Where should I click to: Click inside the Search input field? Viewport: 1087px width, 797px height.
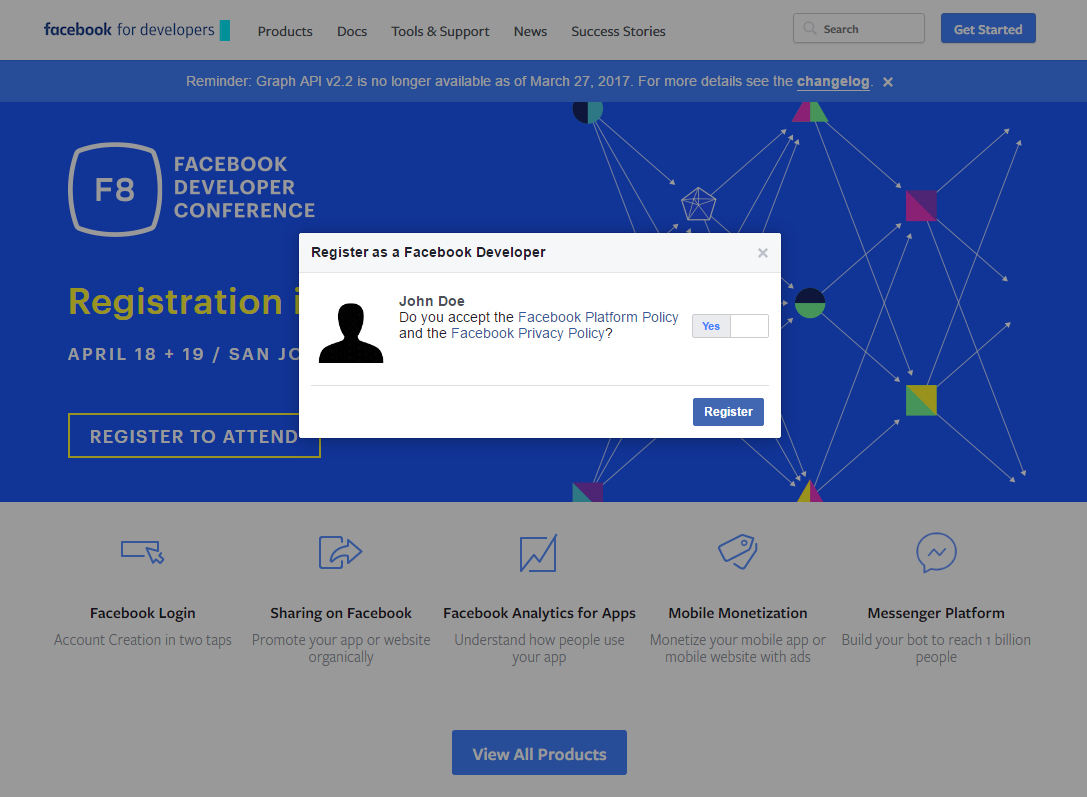tap(859, 28)
